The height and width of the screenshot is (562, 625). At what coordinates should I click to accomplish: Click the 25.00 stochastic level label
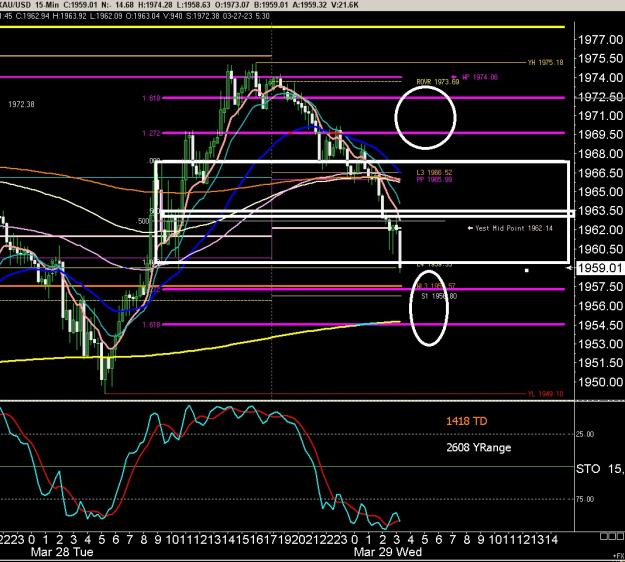tap(585, 434)
